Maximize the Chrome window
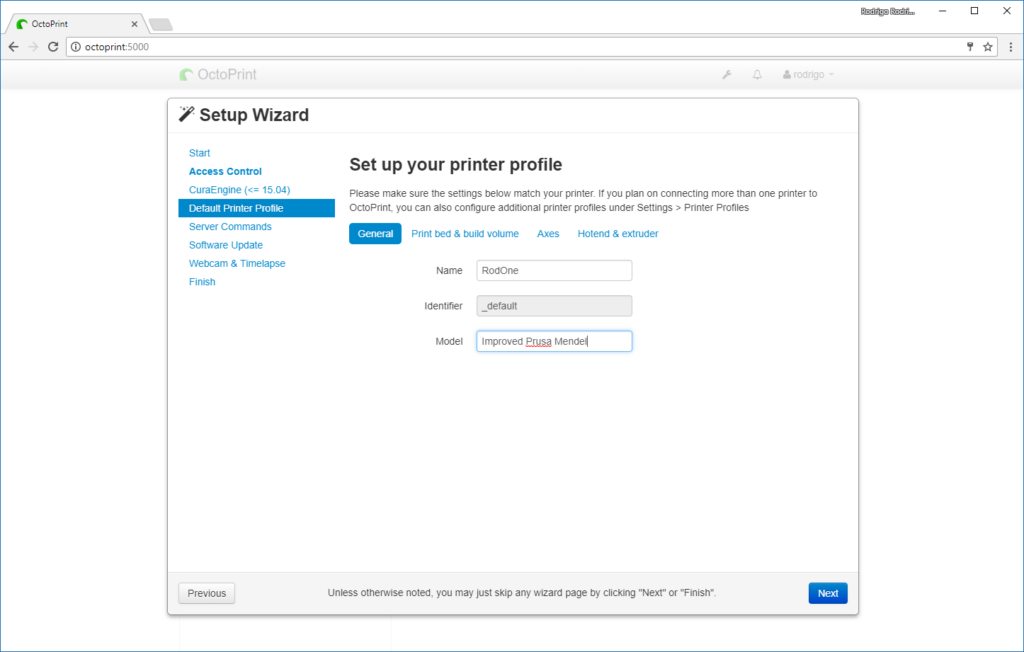Image resolution: width=1024 pixels, height=652 pixels. pyautogui.click(x=974, y=11)
